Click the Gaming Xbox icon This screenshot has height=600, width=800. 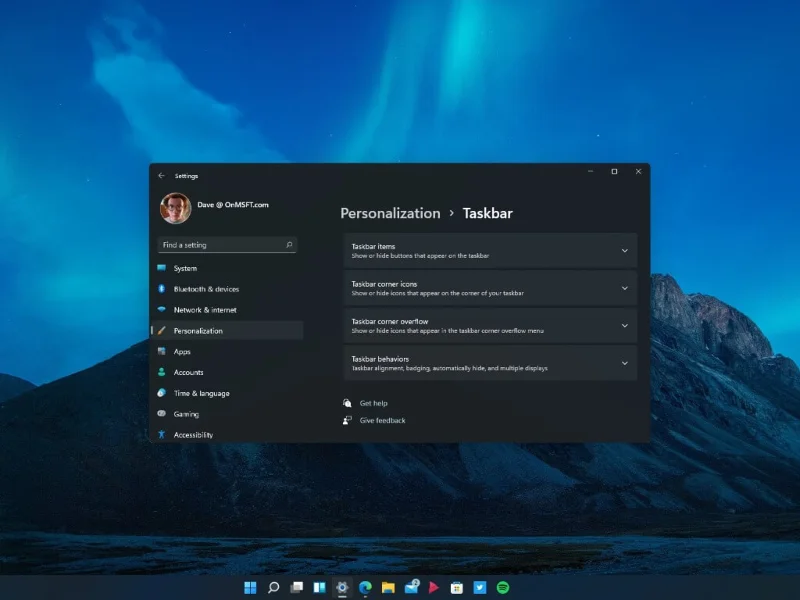(x=161, y=414)
